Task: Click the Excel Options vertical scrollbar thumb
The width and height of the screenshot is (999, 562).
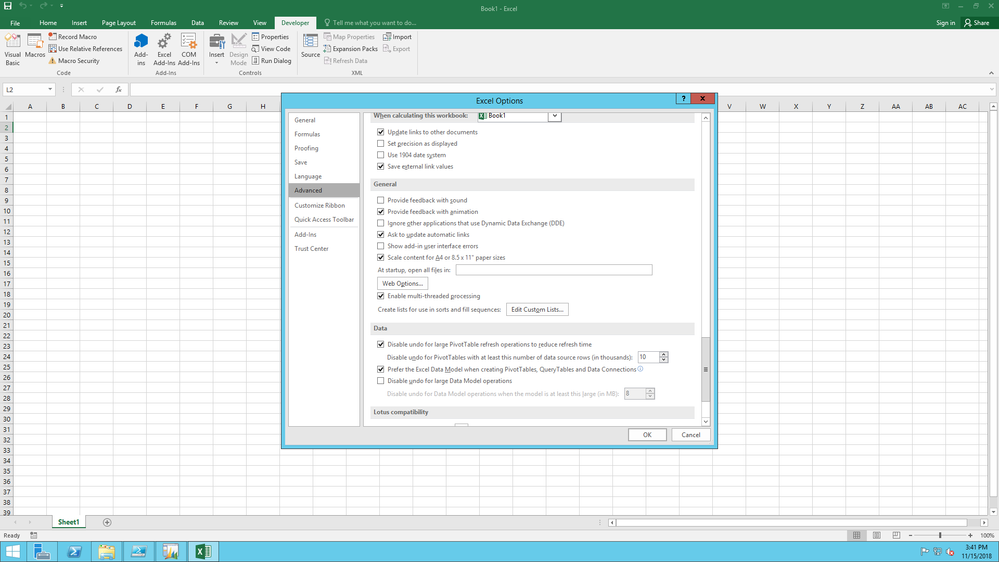Action: pyautogui.click(x=705, y=370)
